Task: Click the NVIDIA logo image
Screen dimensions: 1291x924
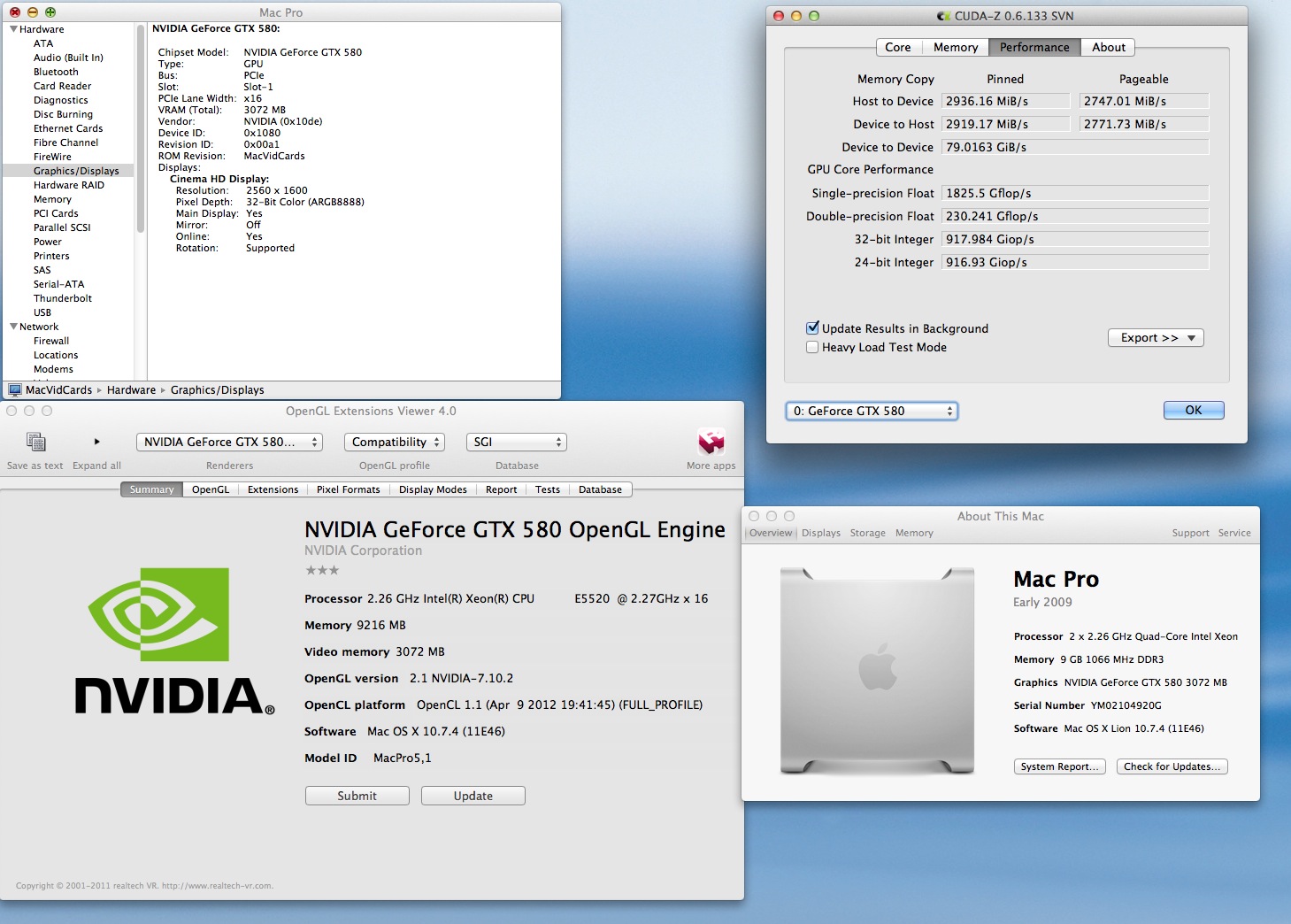Action: coord(174,641)
